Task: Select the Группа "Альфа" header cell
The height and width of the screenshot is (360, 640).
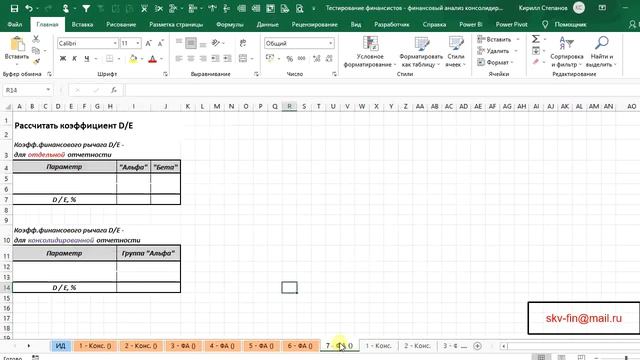Action: (149, 253)
